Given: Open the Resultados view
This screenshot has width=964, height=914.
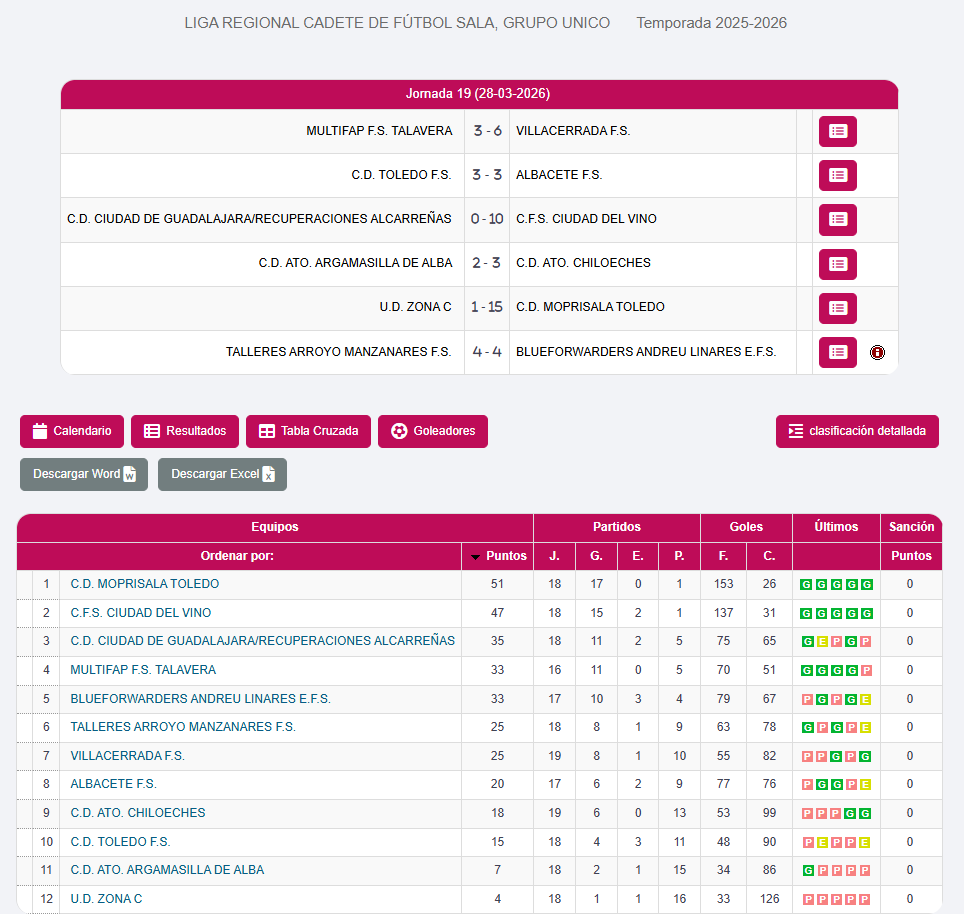Looking at the screenshot, I should click(185, 431).
